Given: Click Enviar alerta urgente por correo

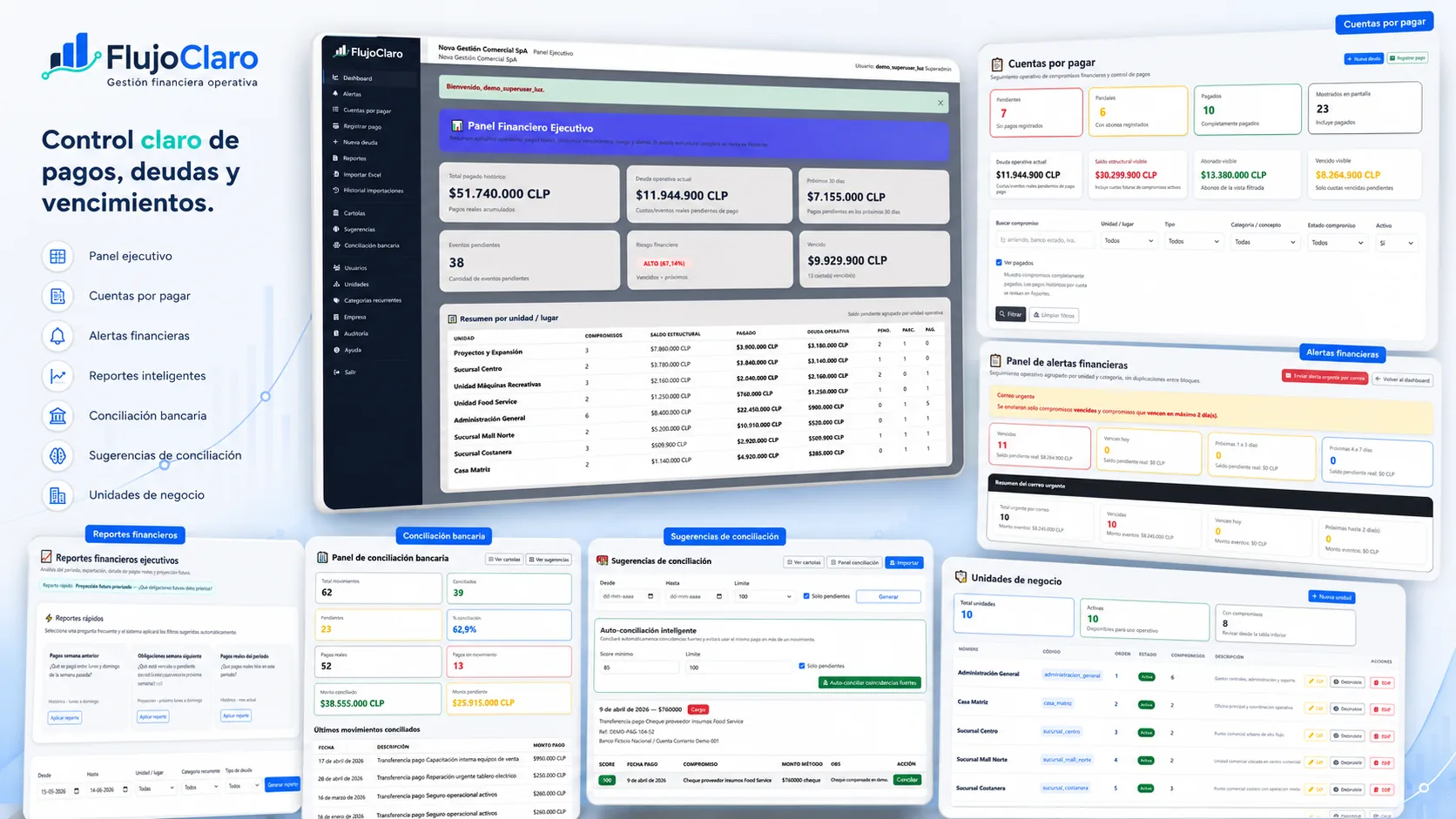Looking at the screenshot, I should pos(1325,377).
